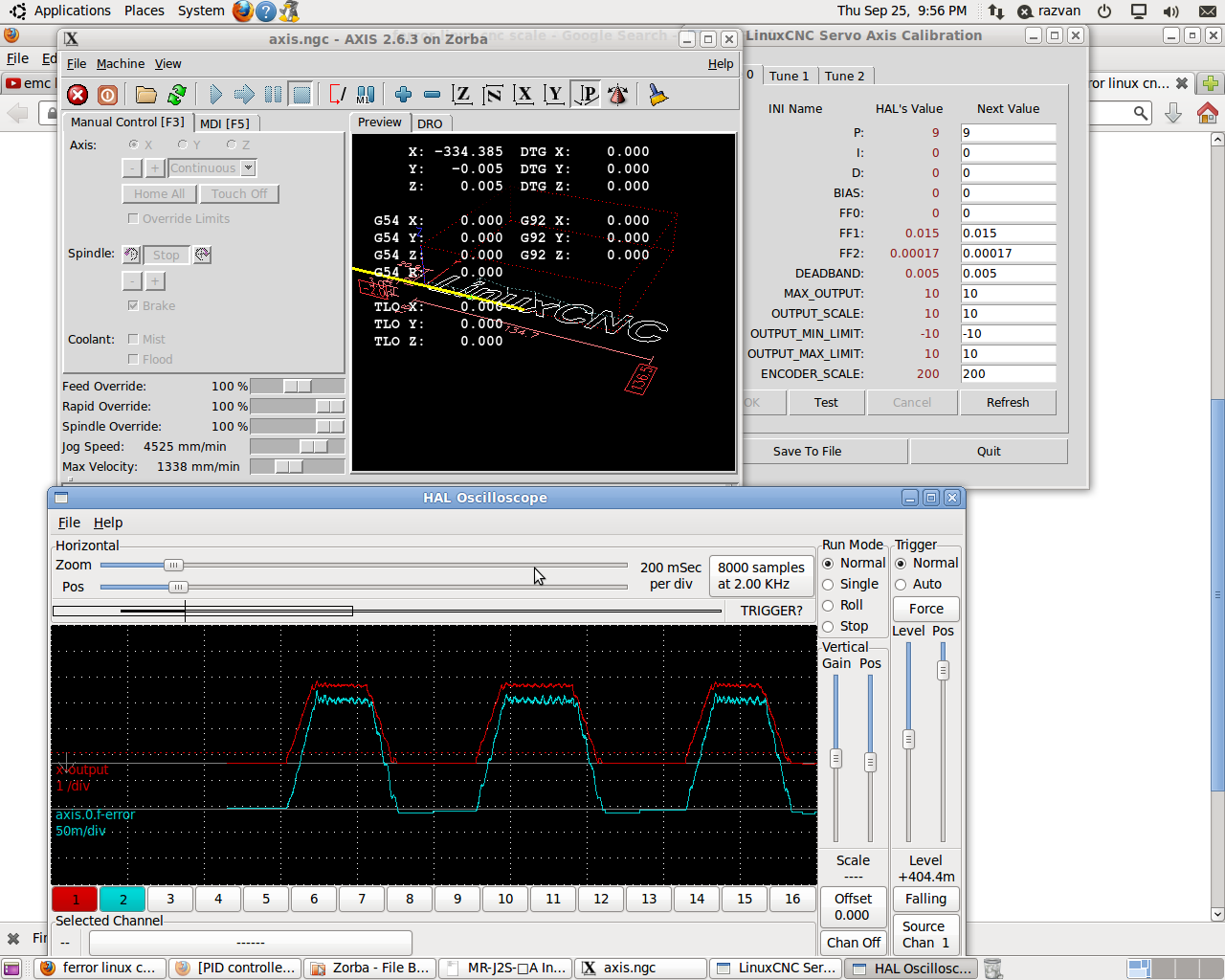
Task: Select Single run mode in oscilloscope
Action: tap(829, 585)
